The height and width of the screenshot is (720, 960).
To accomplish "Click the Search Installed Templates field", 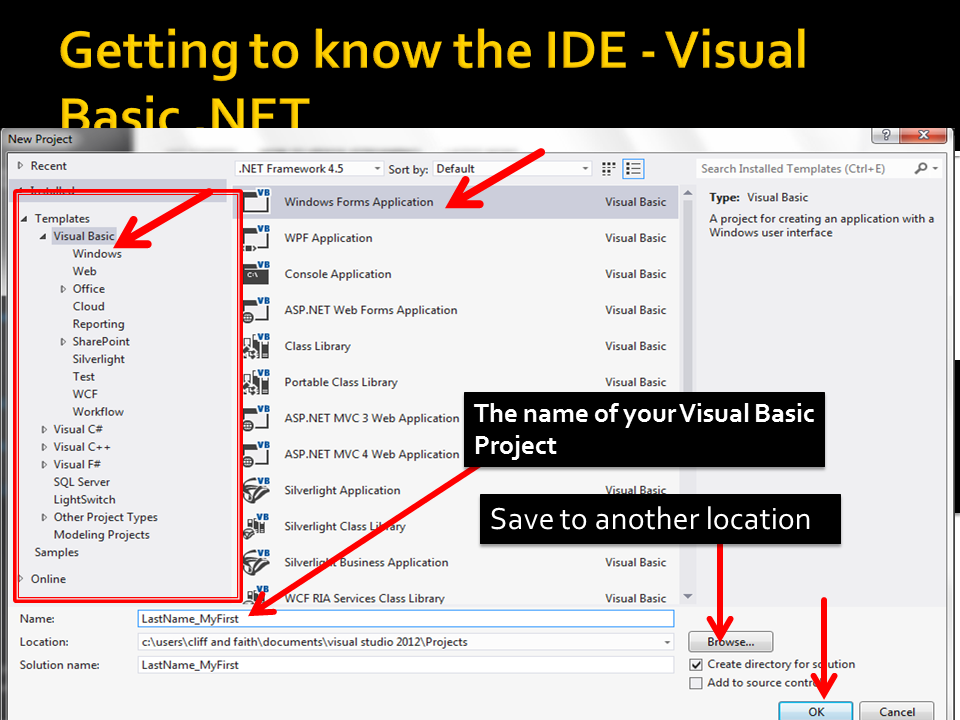I will coord(804,168).
